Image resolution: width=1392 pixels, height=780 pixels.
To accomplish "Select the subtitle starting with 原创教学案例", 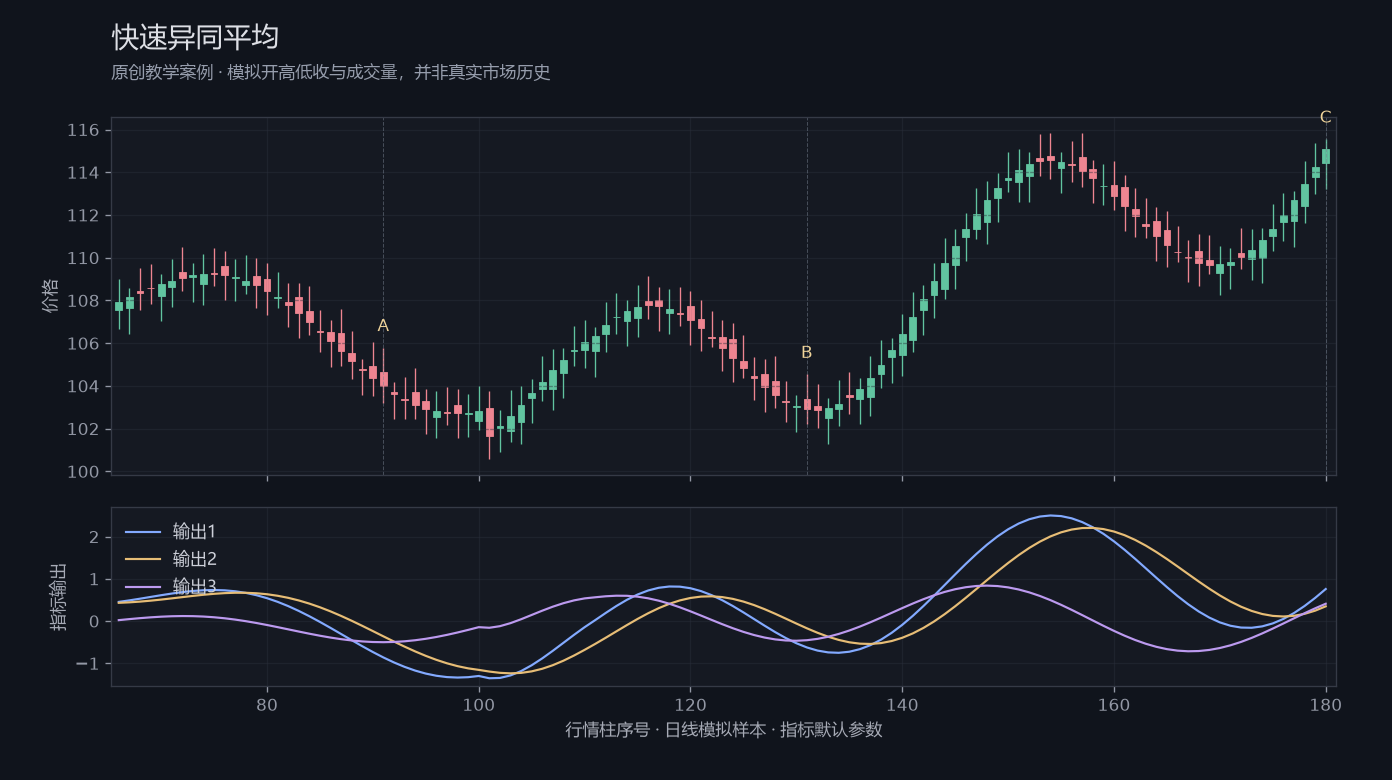I will click(331, 73).
